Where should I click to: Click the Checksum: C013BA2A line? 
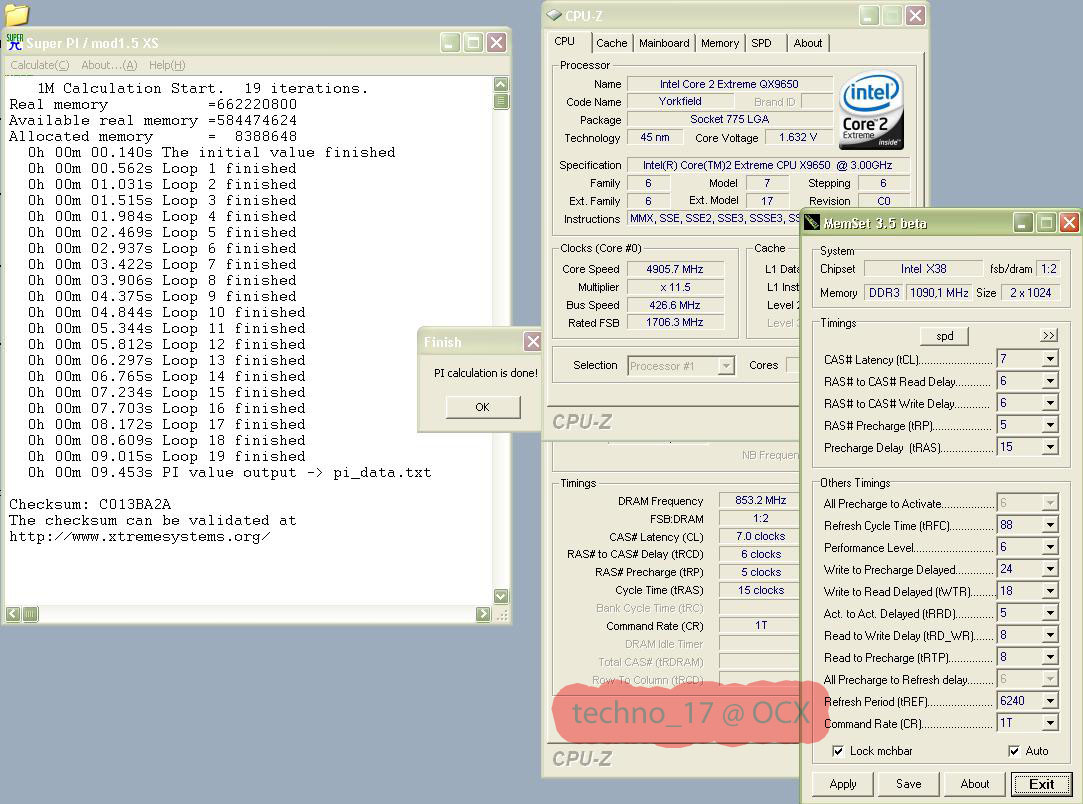(90, 504)
